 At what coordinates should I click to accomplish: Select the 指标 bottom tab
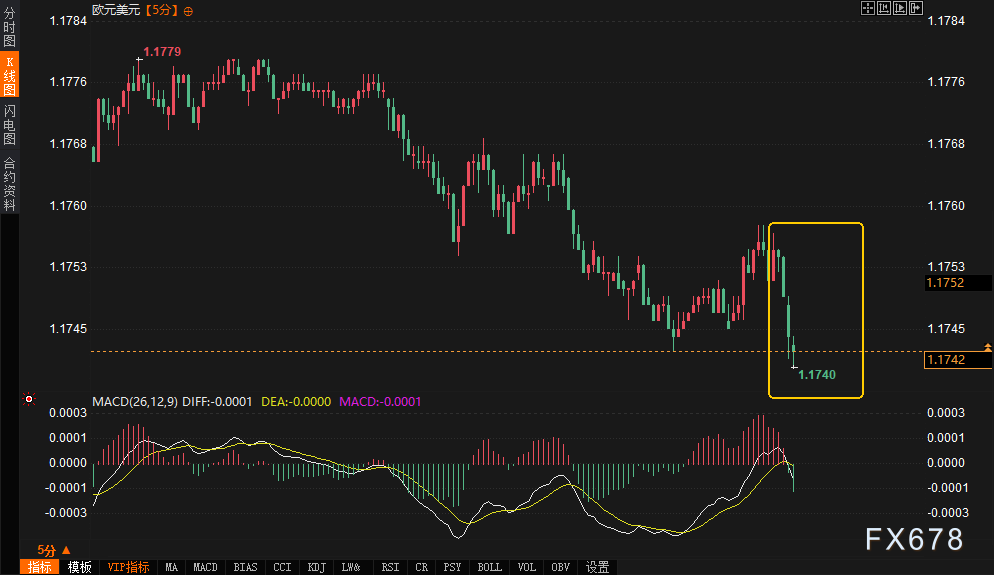tap(40, 567)
